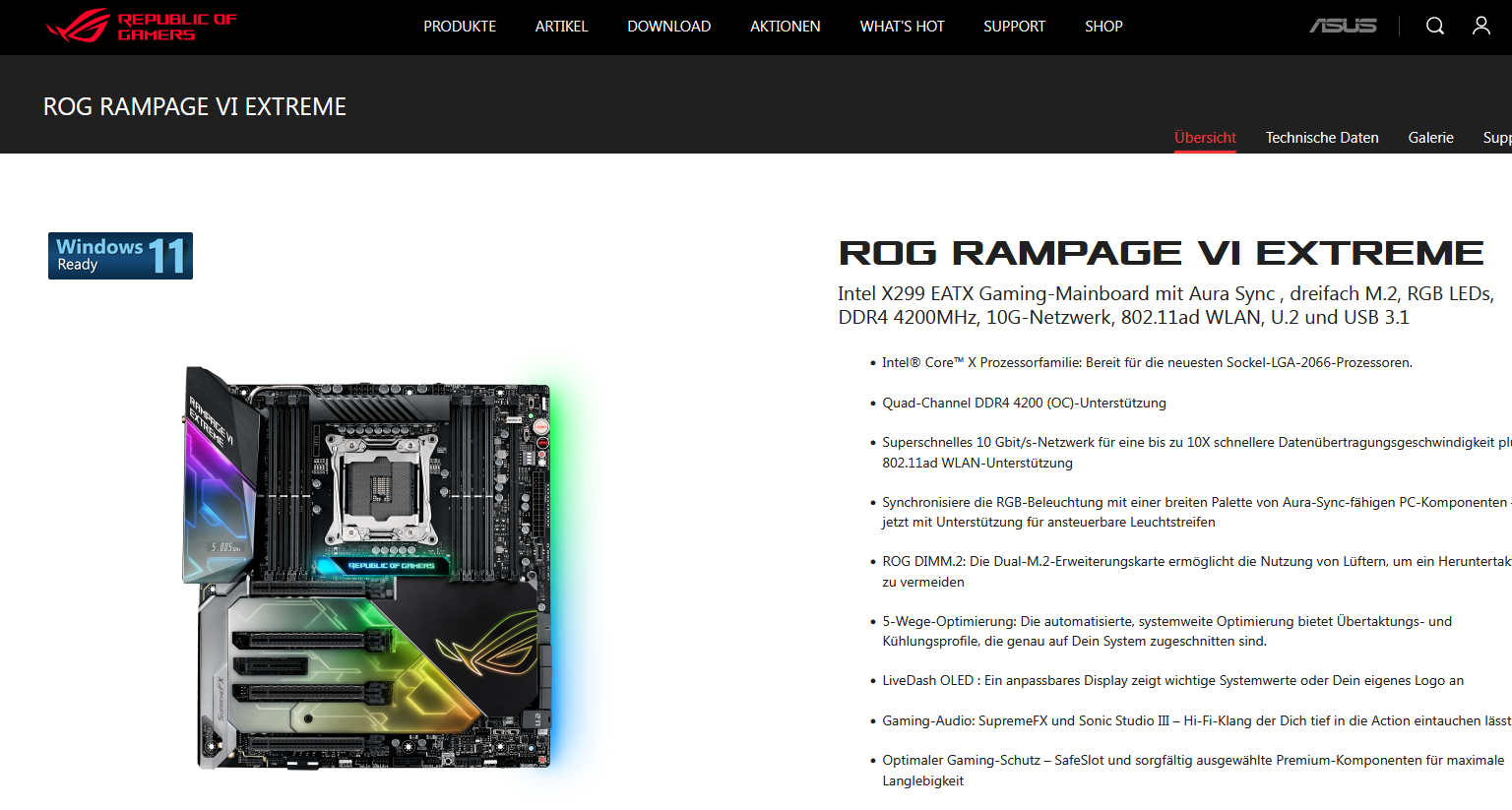Open the WHAT'S HOT menu
The height and width of the screenshot is (810, 1512).
tap(902, 27)
